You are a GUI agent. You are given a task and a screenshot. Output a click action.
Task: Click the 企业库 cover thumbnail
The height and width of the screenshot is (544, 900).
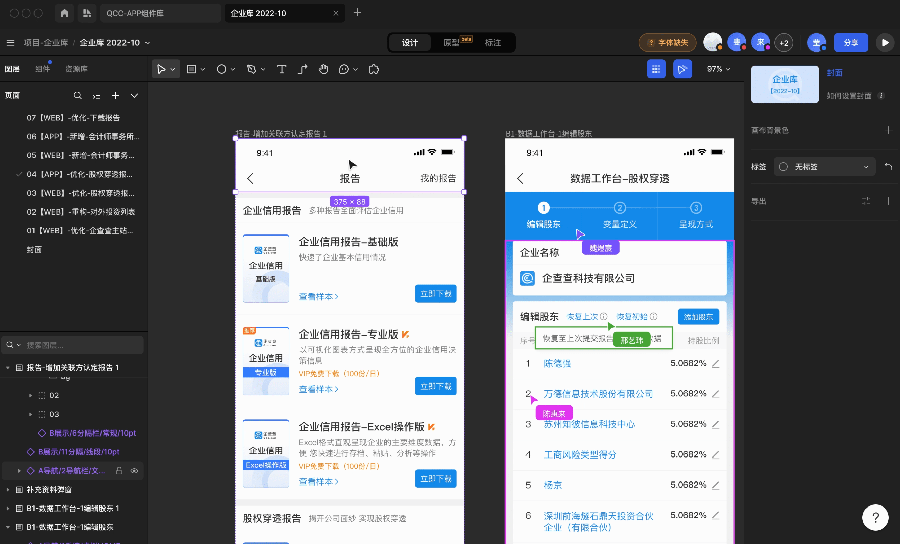click(784, 84)
